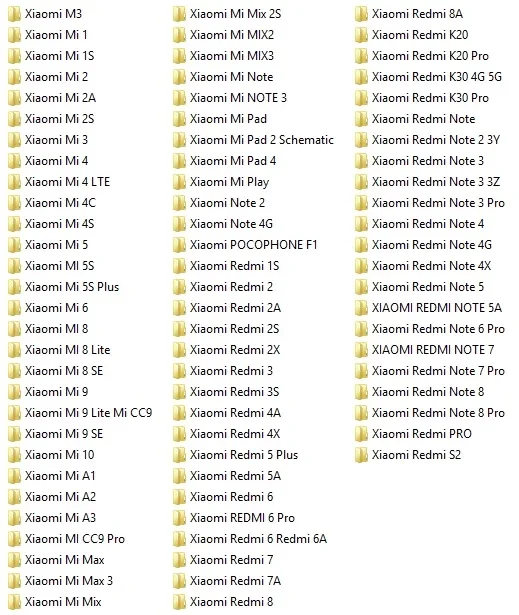Viewport: 519px width, 615px height.
Task: Select the folder icon of Xiaomi Redmi 2S
Action: click(179, 329)
